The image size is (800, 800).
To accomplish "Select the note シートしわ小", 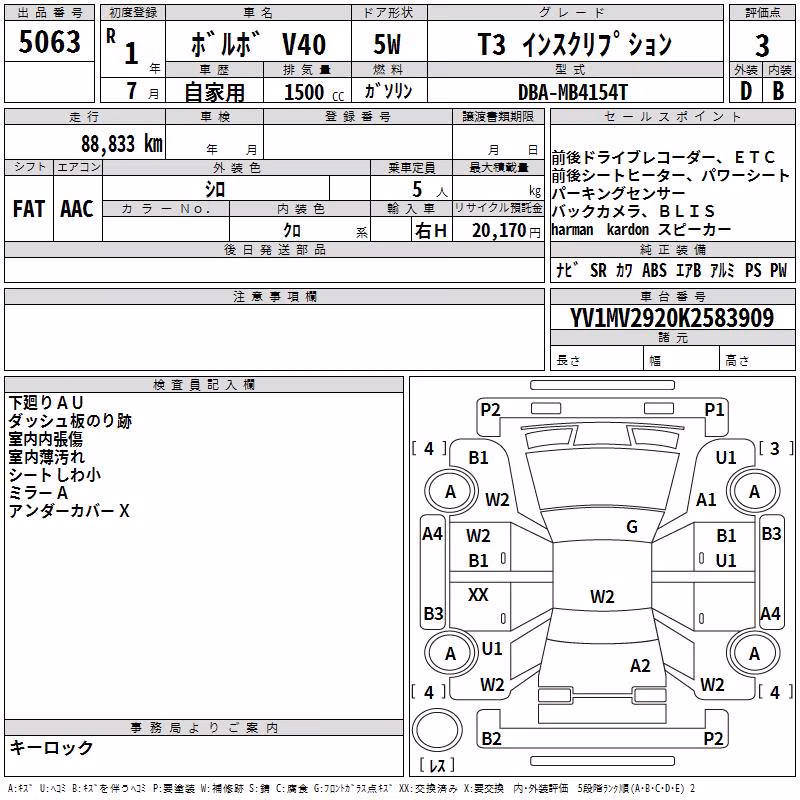I will point(55,474).
